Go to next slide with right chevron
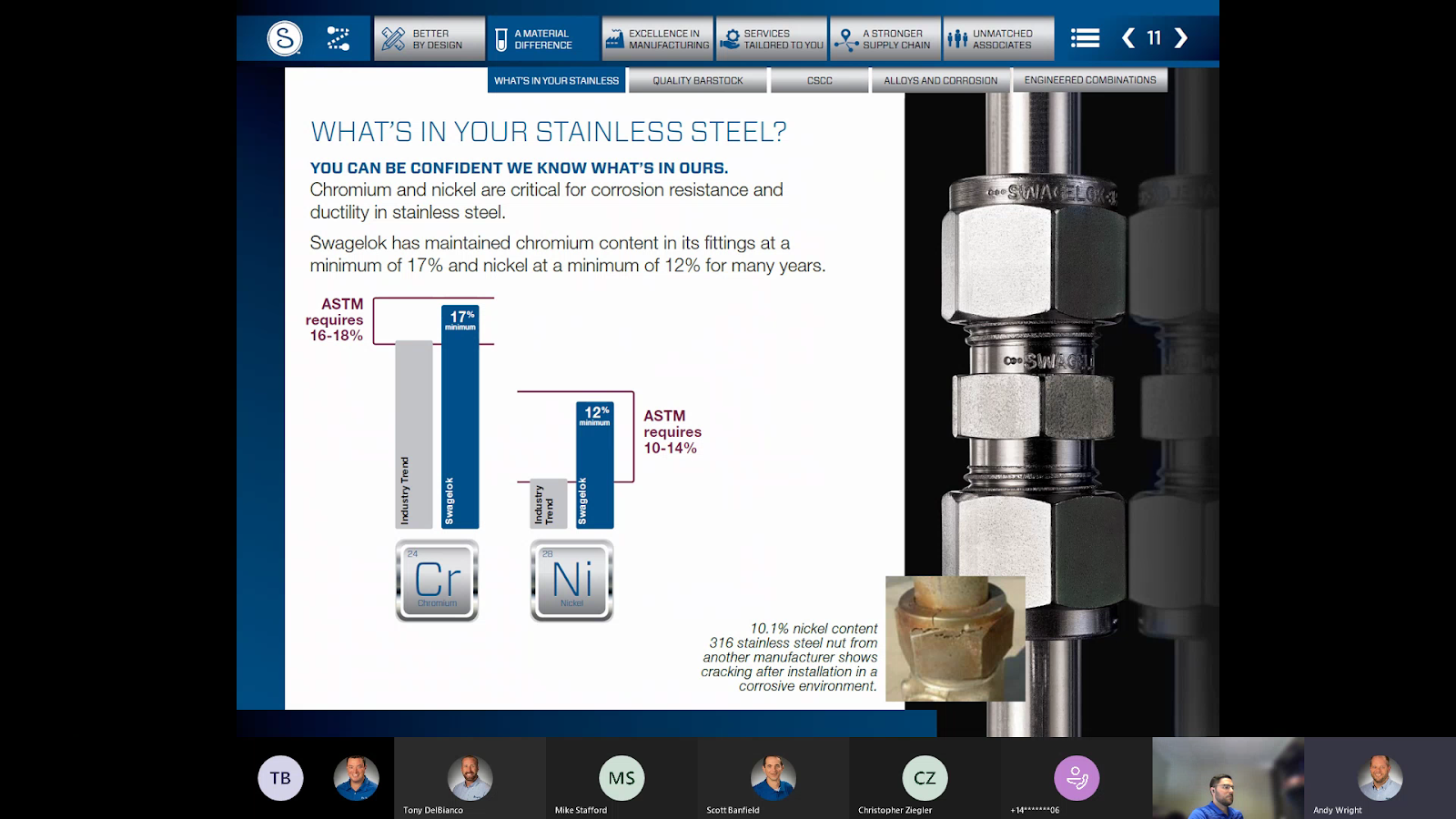This screenshot has height=819, width=1456. 1181,38
